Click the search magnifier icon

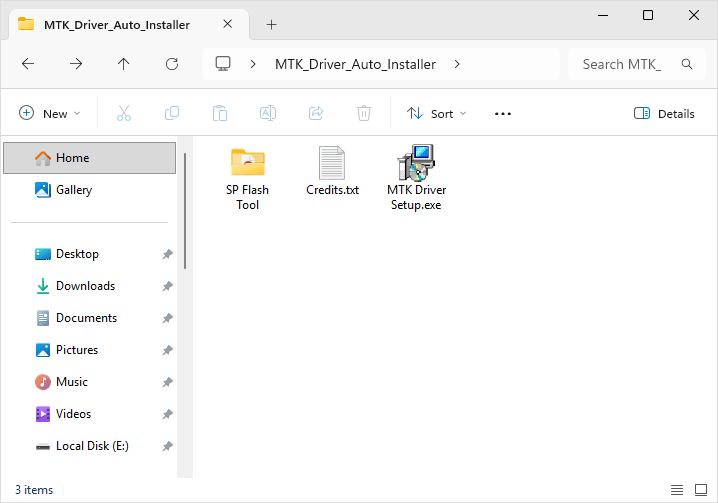686,64
